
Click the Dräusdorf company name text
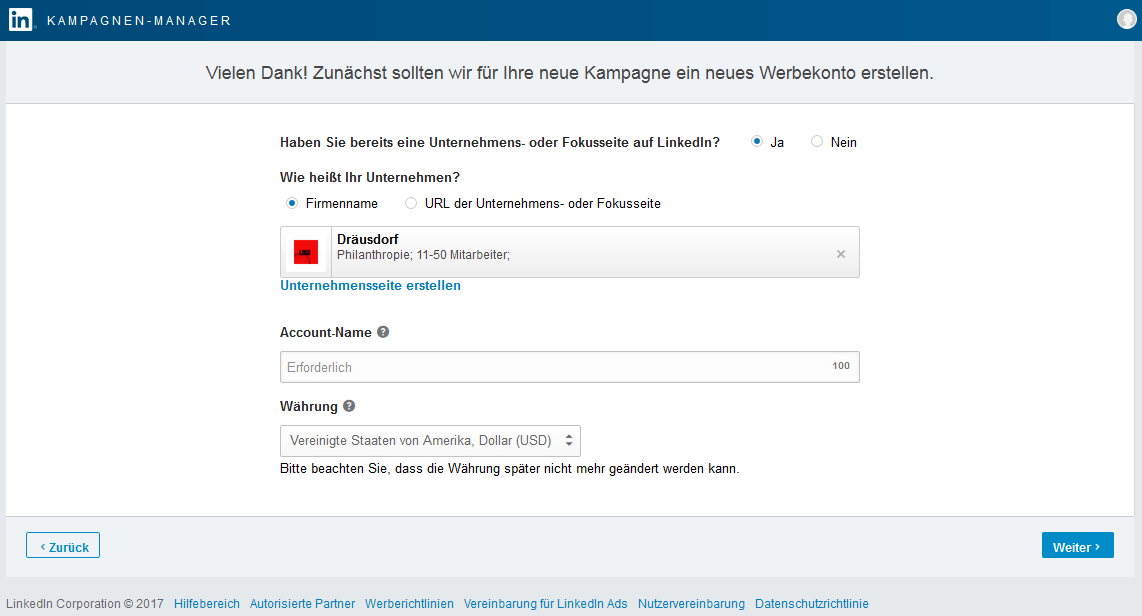coord(368,239)
